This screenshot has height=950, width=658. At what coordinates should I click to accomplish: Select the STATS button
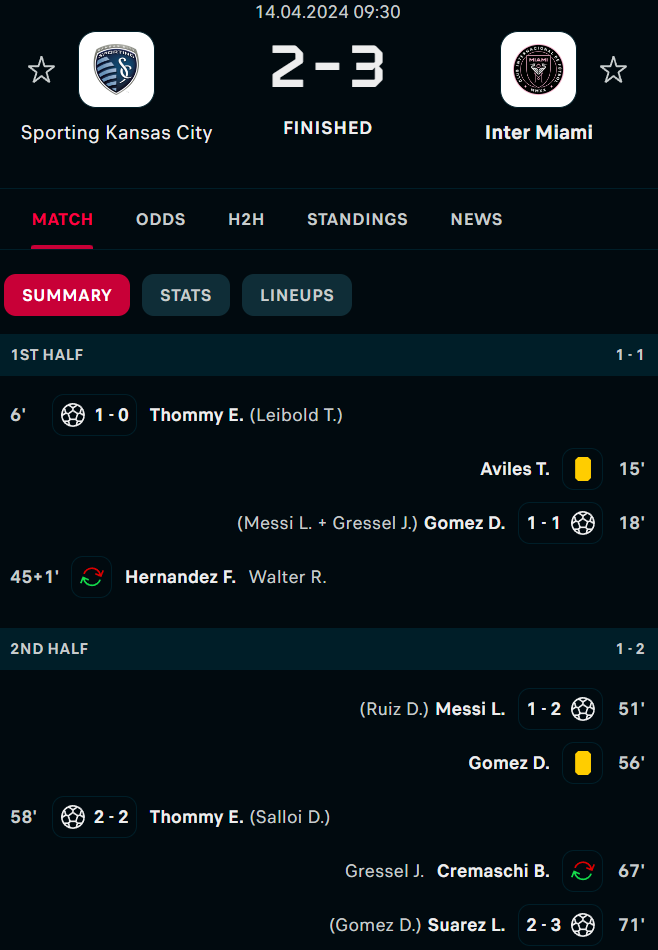(186, 295)
